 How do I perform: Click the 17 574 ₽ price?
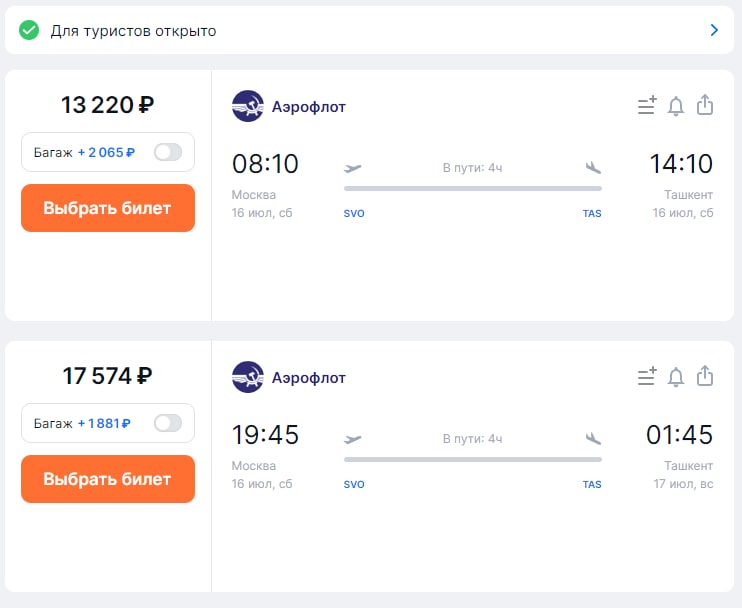coord(107,376)
